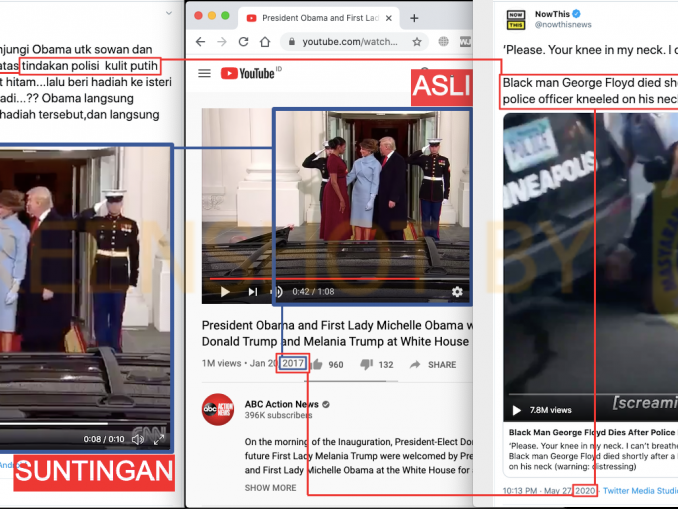Reload the YouTube page
678x509 pixels.
tap(243, 42)
